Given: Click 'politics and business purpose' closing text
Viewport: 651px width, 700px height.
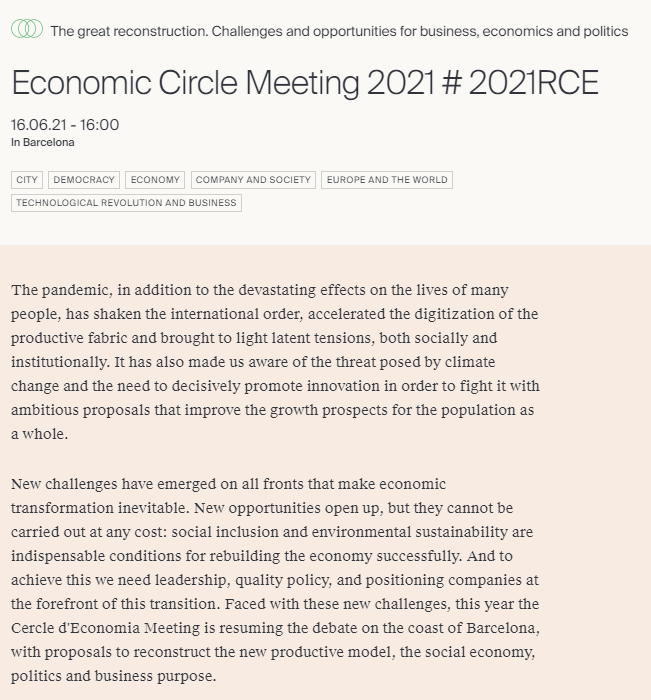Looking at the screenshot, I should [x=112, y=676].
